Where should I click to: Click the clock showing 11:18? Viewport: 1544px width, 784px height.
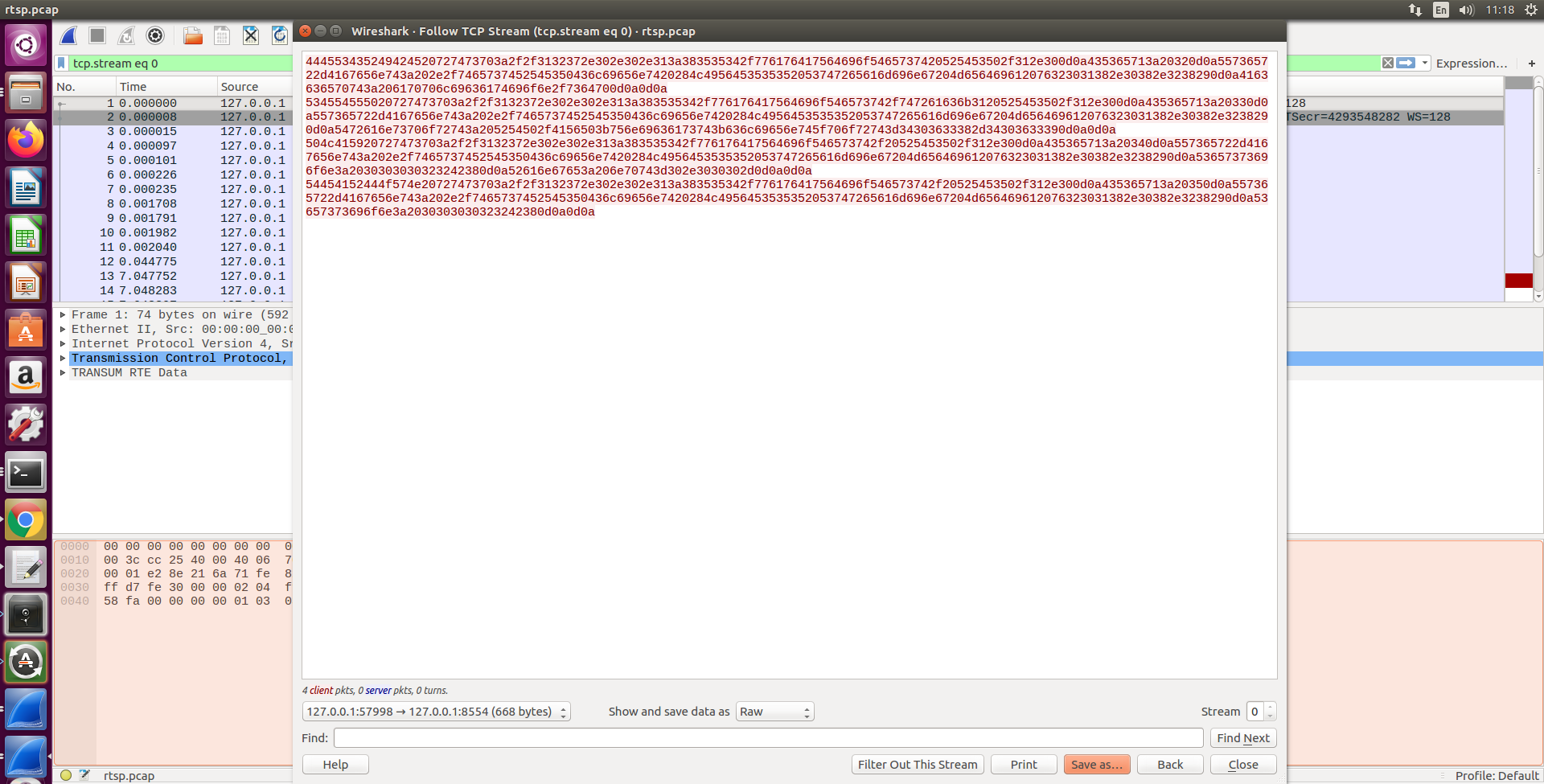click(x=1500, y=10)
